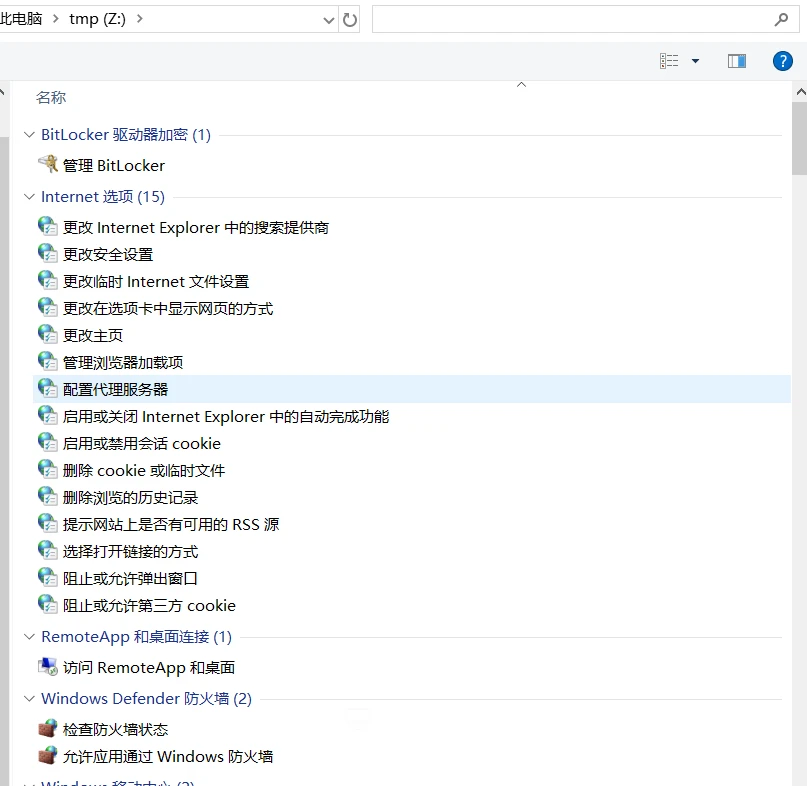The height and width of the screenshot is (786, 807).
Task: Click the 名称 column header
Action: (51, 97)
